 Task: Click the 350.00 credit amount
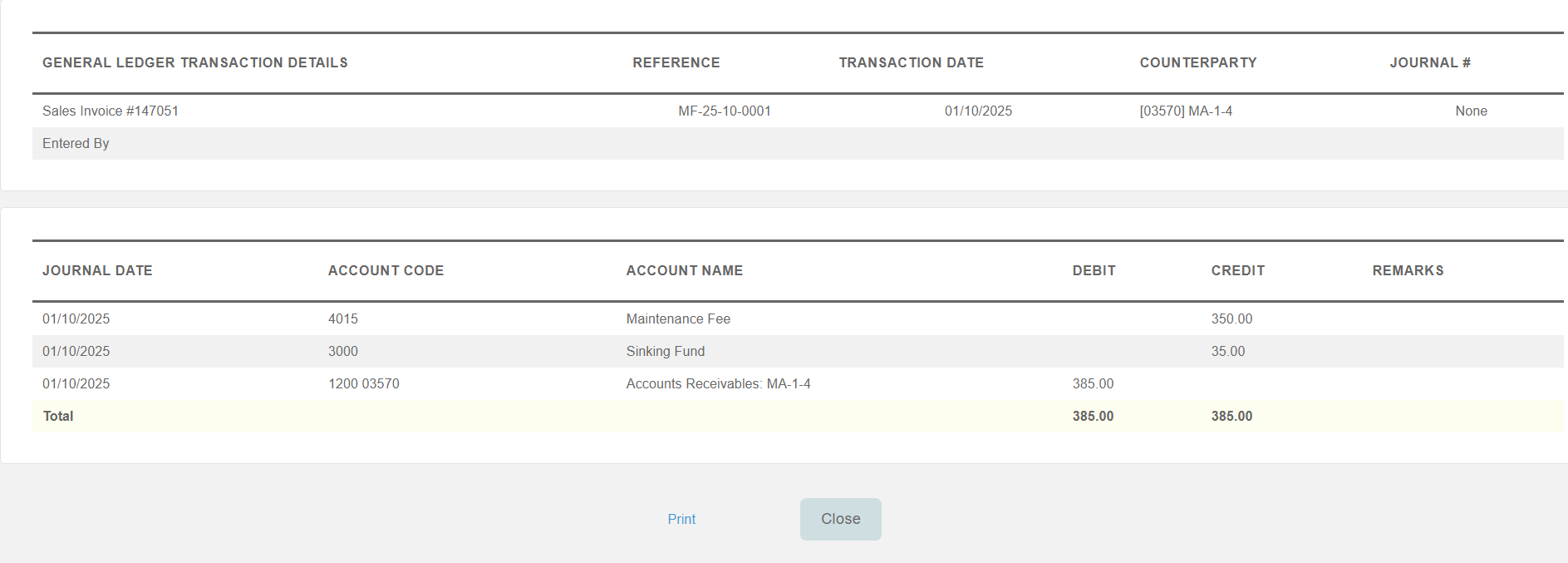(x=1231, y=319)
